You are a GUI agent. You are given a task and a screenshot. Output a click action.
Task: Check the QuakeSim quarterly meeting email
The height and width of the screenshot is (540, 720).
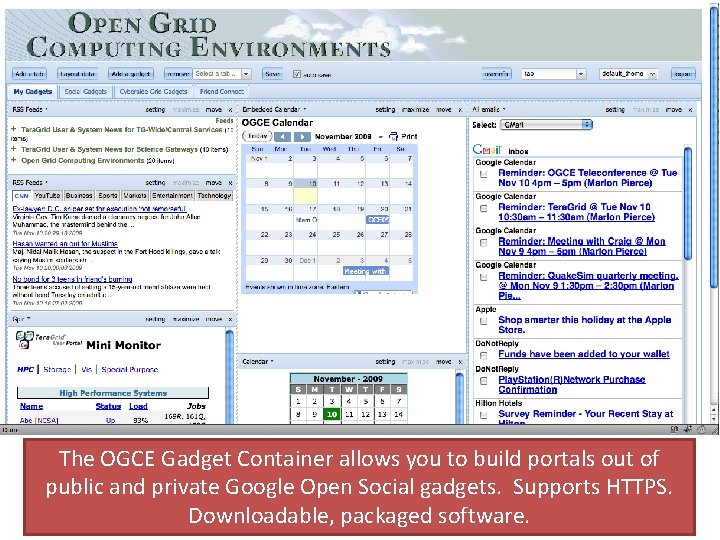(x=484, y=277)
